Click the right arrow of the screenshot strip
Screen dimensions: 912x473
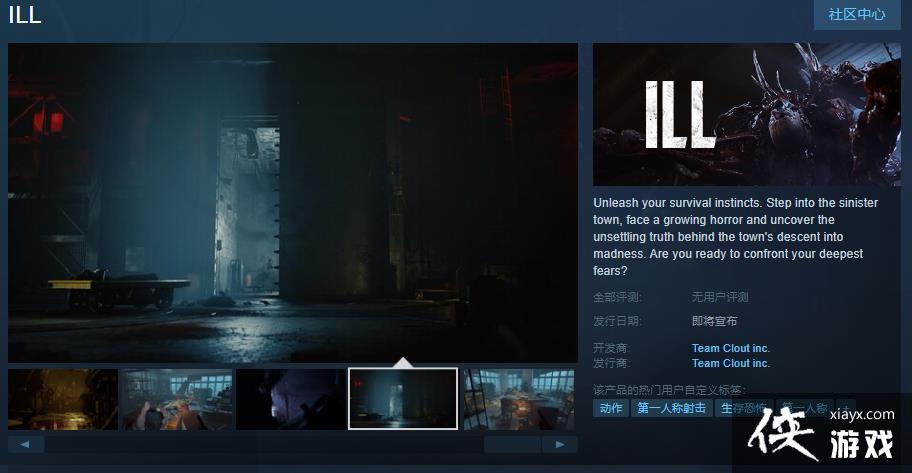560,444
